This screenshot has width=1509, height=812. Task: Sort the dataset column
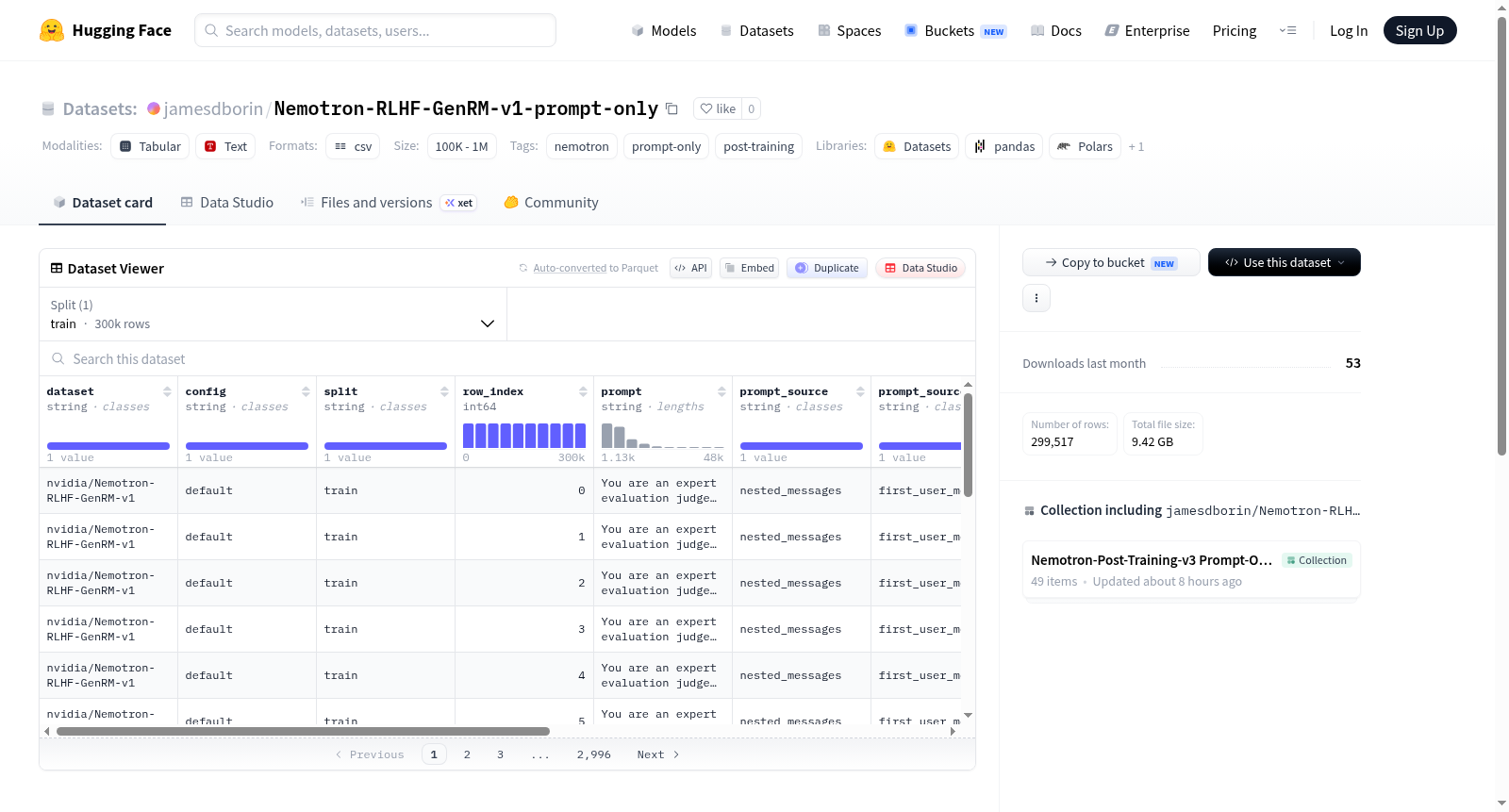click(x=167, y=391)
